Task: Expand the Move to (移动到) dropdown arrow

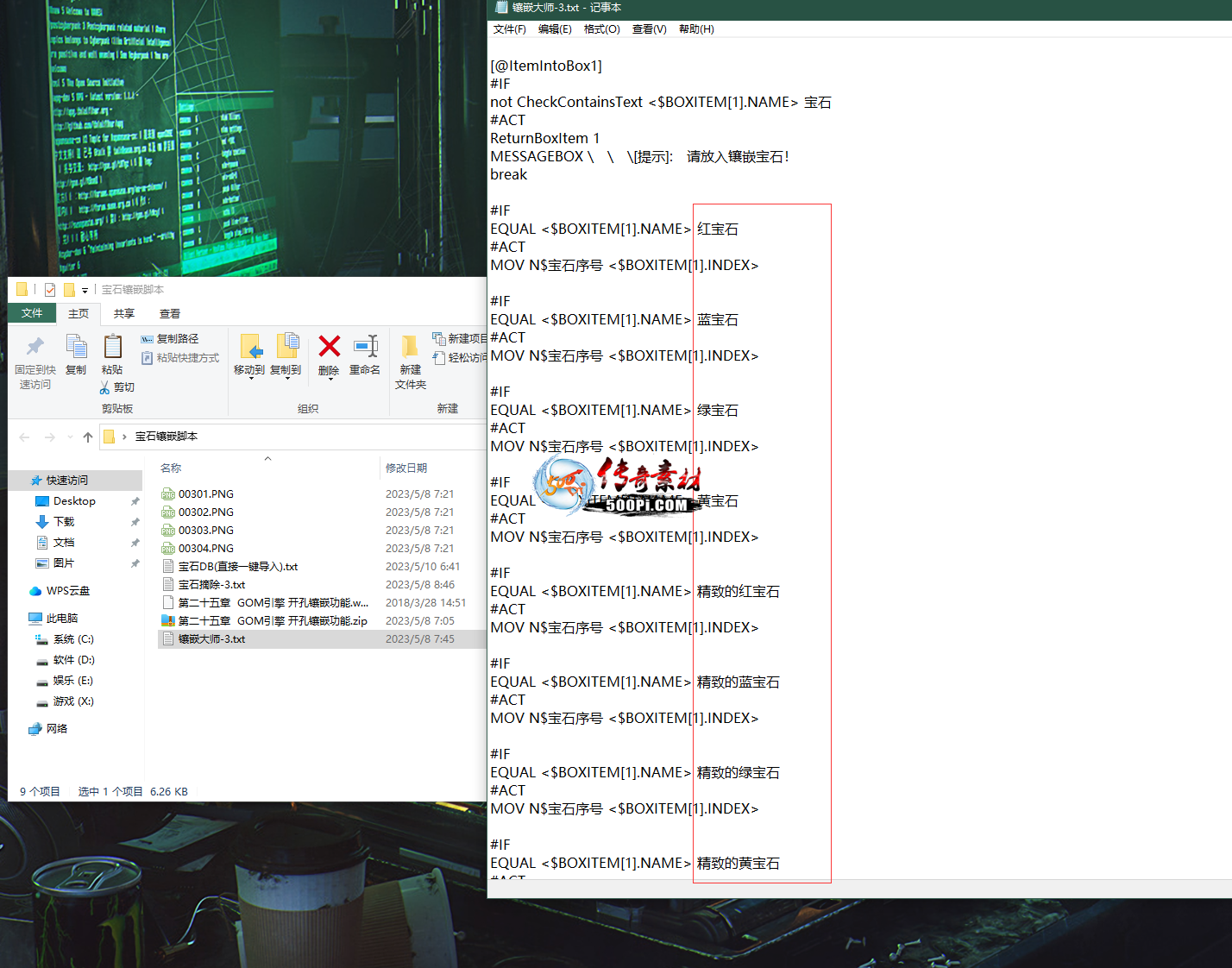Action: (x=250, y=380)
